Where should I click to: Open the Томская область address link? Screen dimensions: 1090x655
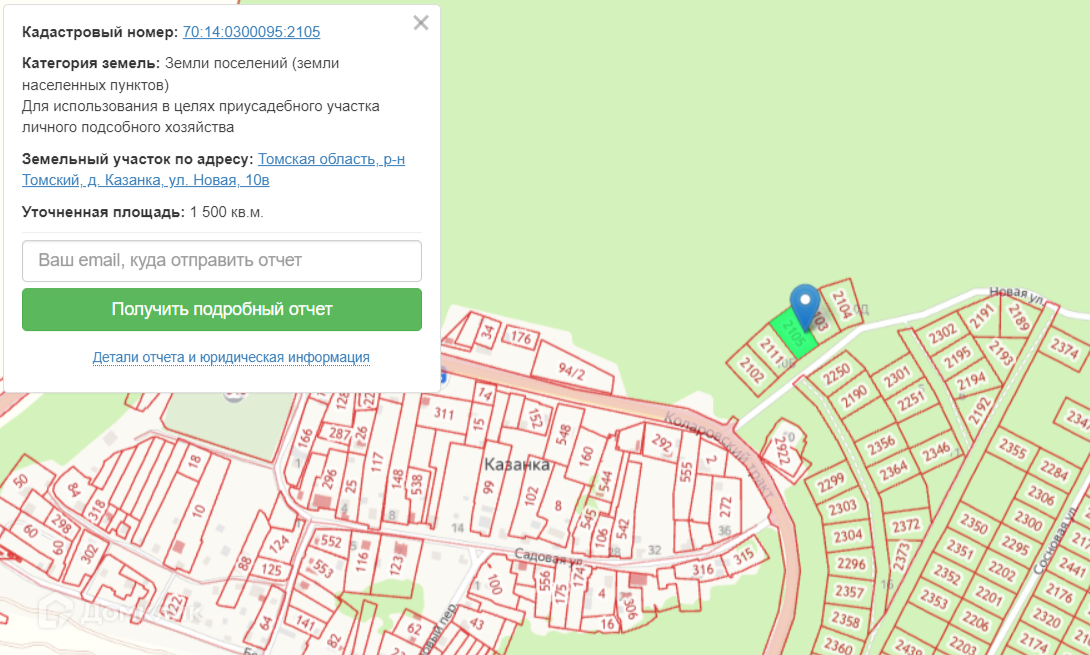click(213, 170)
